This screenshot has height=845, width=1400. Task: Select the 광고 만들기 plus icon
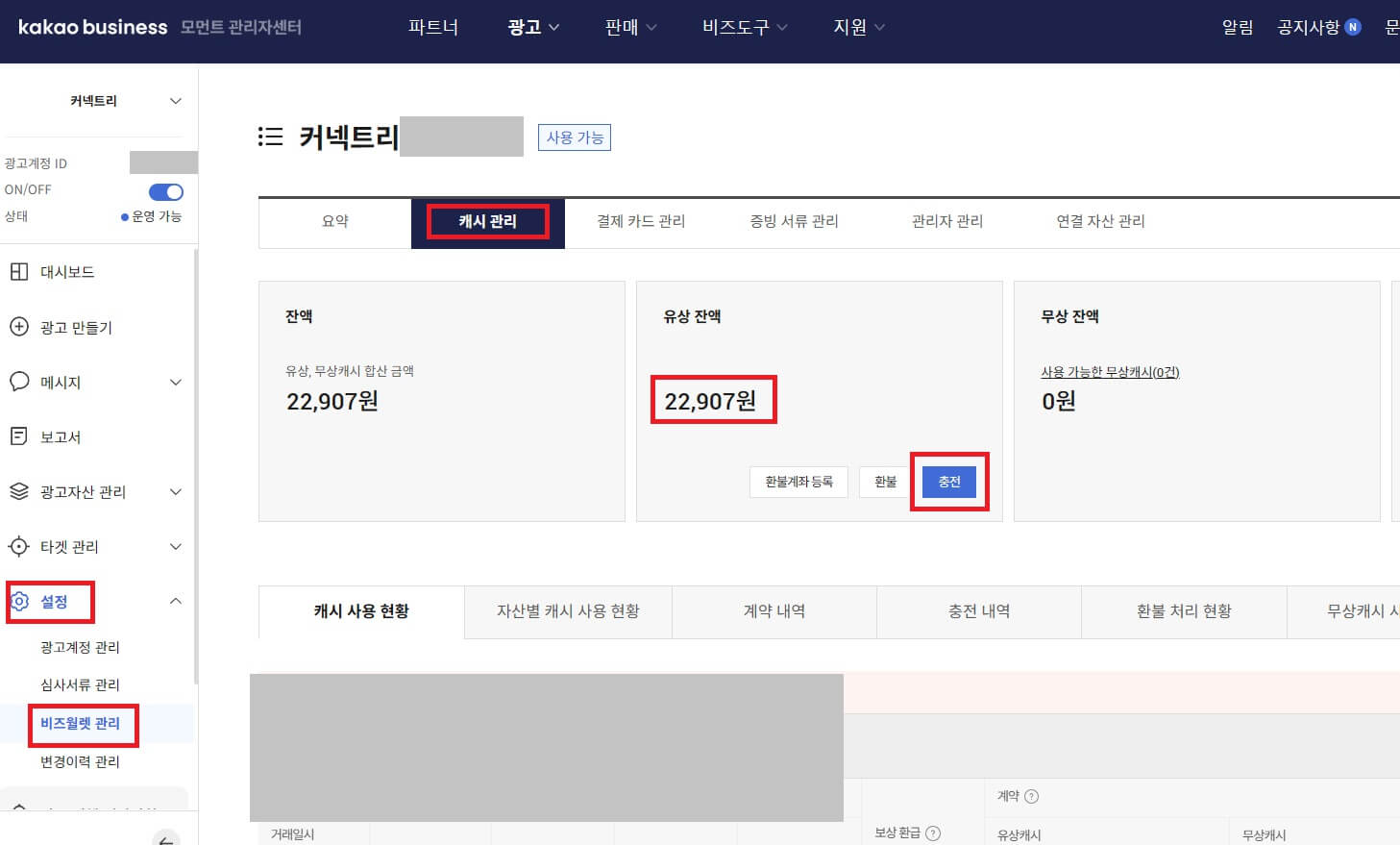tap(21, 327)
